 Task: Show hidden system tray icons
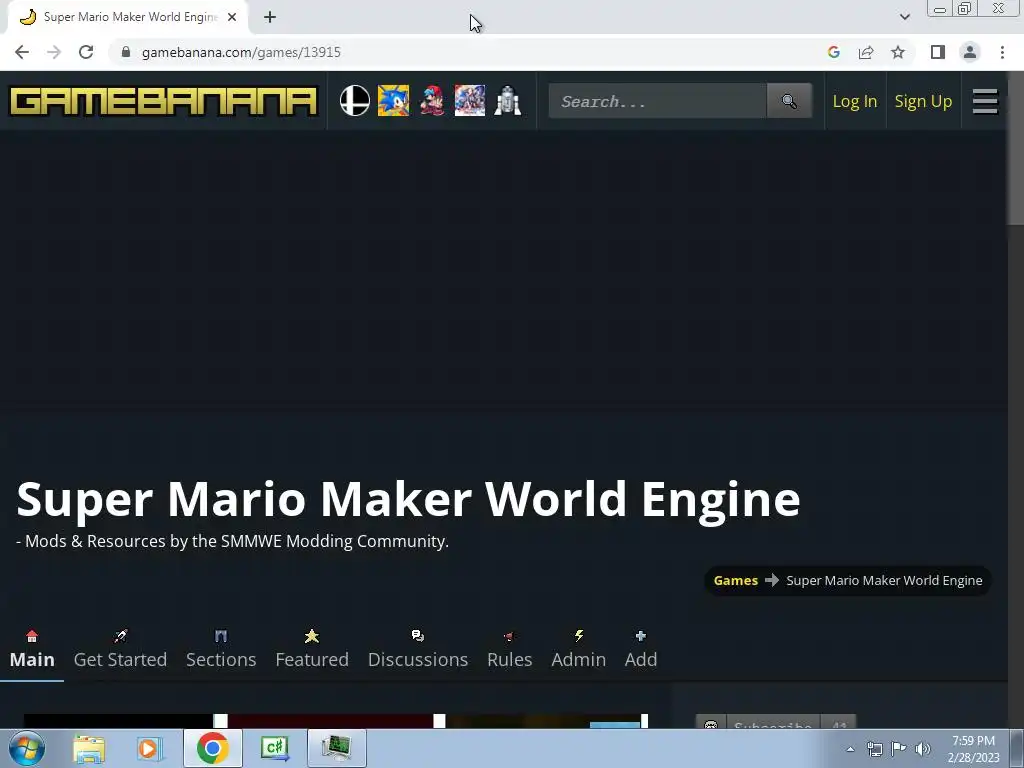point(850,749)
